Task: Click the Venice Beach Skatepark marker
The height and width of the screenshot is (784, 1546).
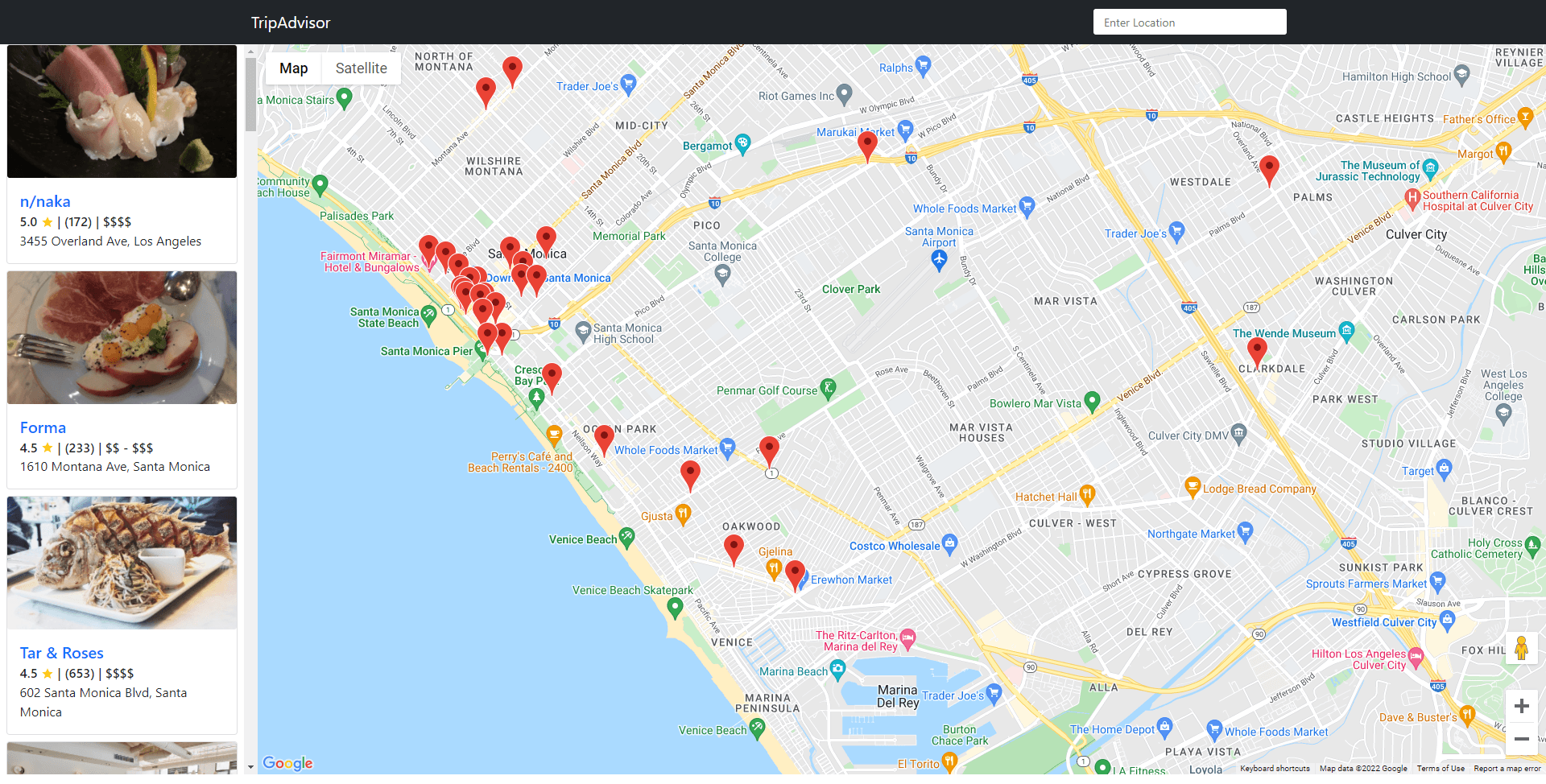Action: click(x=676, y=609)
